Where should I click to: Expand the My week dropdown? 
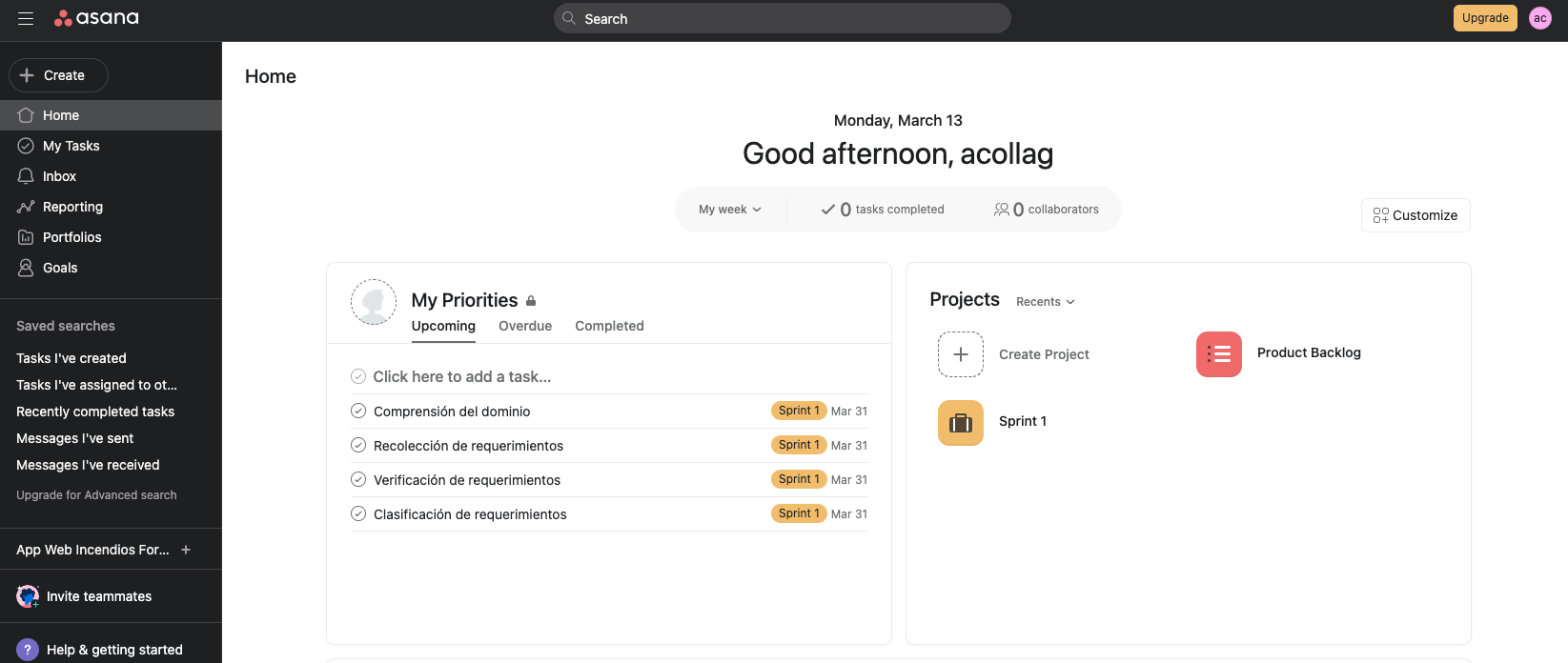pos(730,210)
